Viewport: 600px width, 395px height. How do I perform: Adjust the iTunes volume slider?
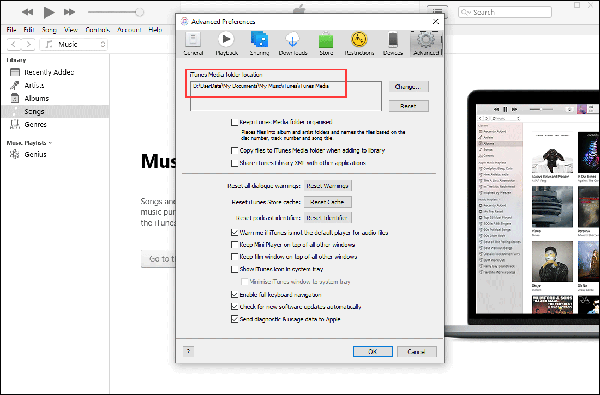point(116,12)
